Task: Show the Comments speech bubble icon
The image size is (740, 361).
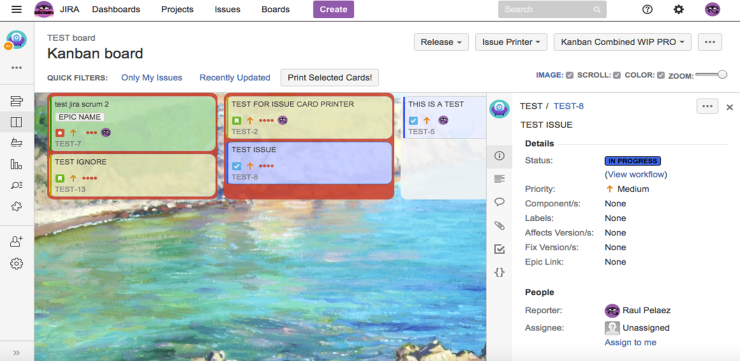Action: (x=499, y=202)
